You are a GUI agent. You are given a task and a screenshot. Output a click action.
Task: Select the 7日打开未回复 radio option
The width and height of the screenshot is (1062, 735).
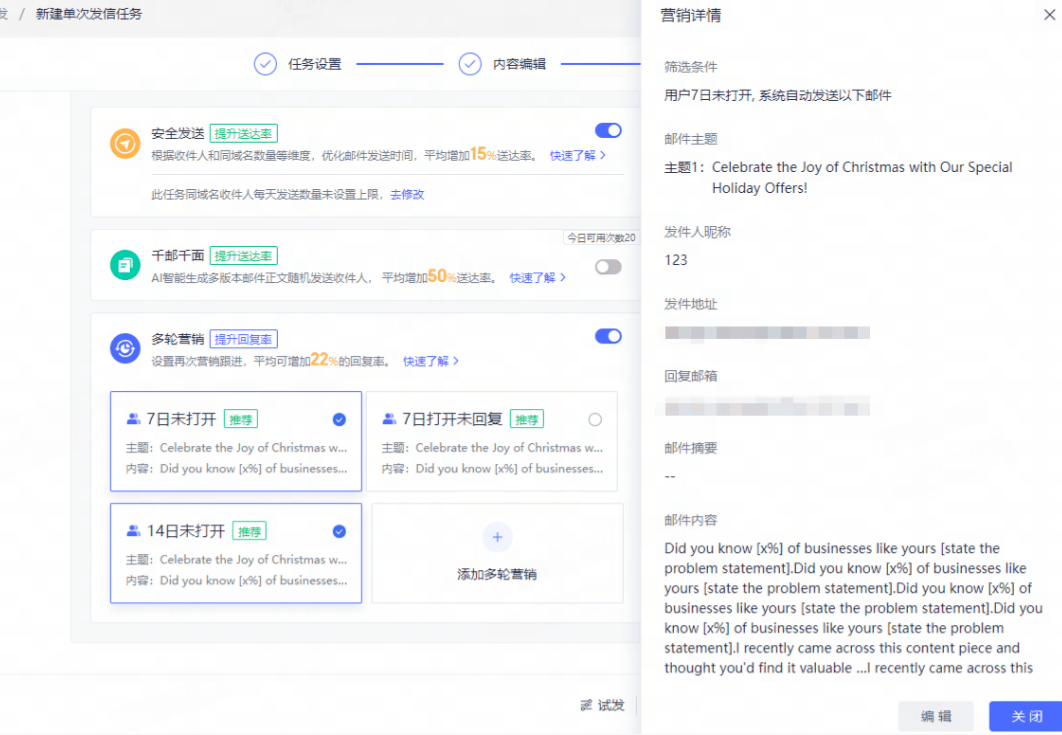pos(596,419)
